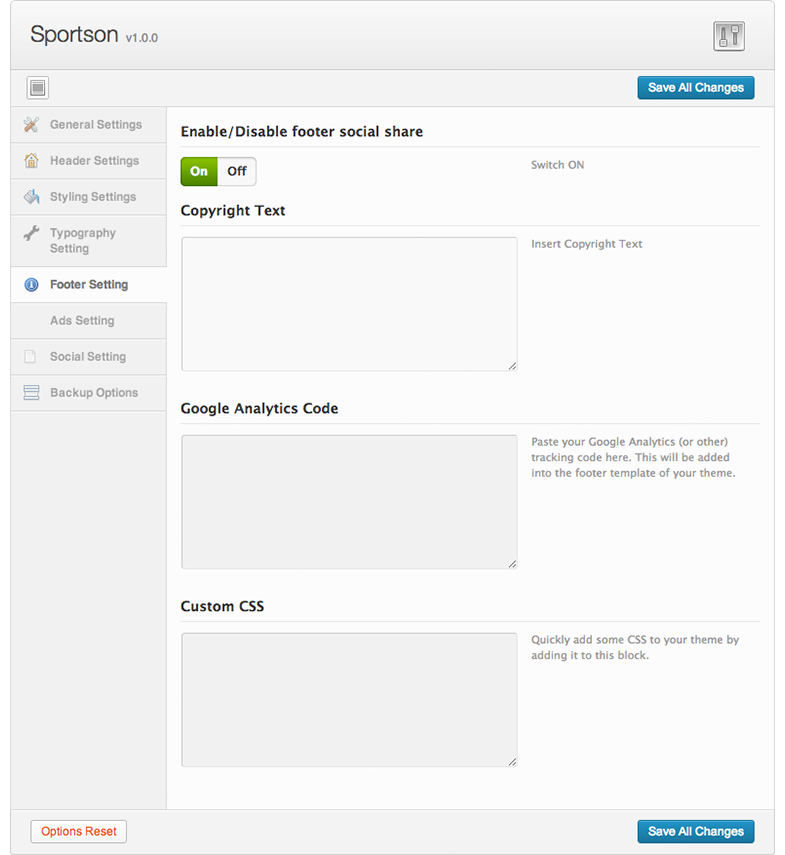Click the house icon for Header Settings
Screen dimensions: 785x855
click(x=31, y=161)
